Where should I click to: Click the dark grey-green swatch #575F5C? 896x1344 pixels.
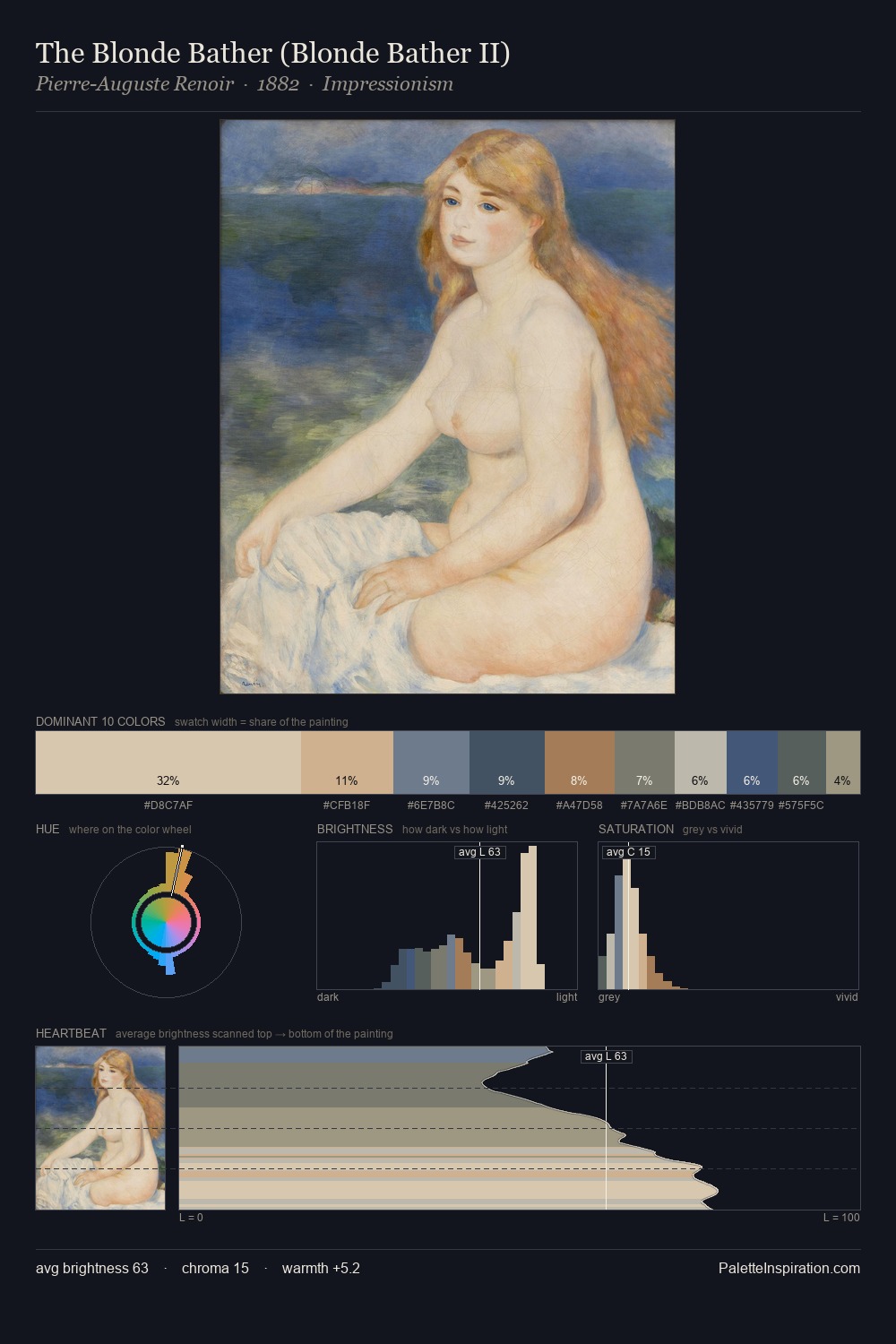(801, 762)
